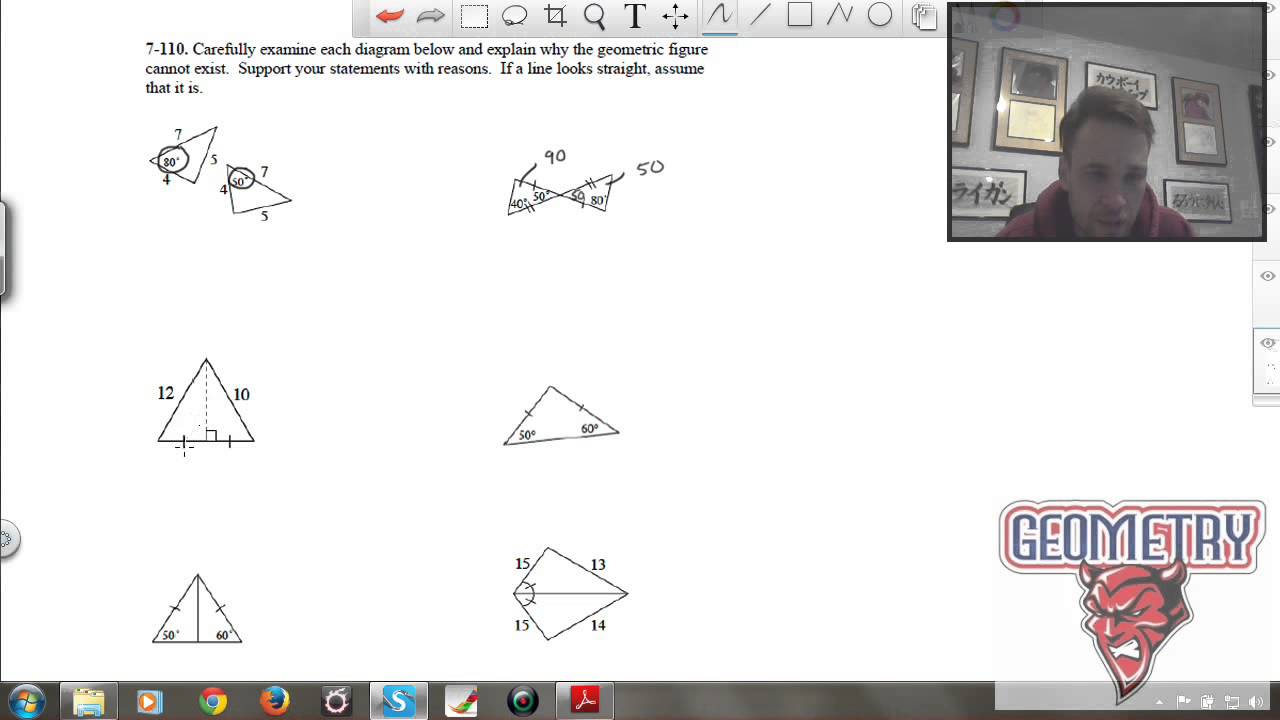Toggle the eye icon just below the webcam
Viewport: 1280px width, 720px height.
(x=1268, y=276)
